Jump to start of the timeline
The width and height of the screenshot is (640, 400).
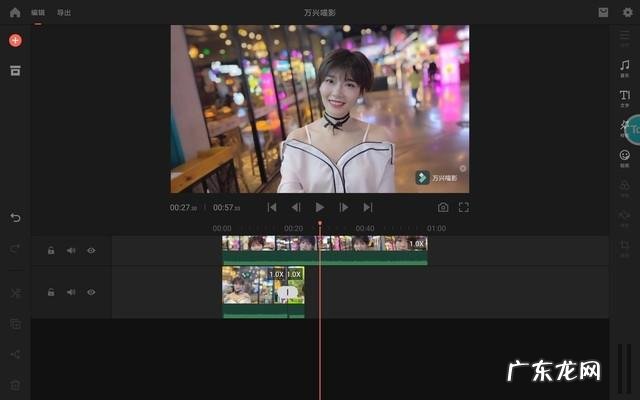(x=272, y=207)
